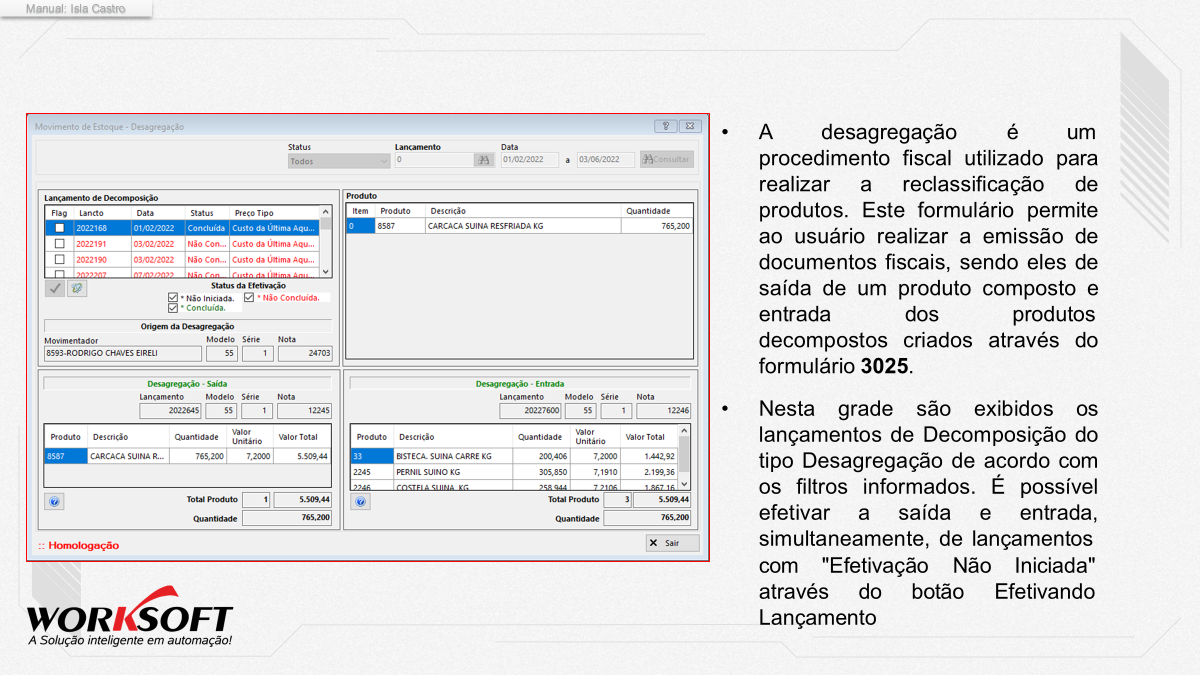The width and height of the screenshot is (1200, 675).
Task: Click scroll down arrow in Entrada products grid
Action: (684, 483)
